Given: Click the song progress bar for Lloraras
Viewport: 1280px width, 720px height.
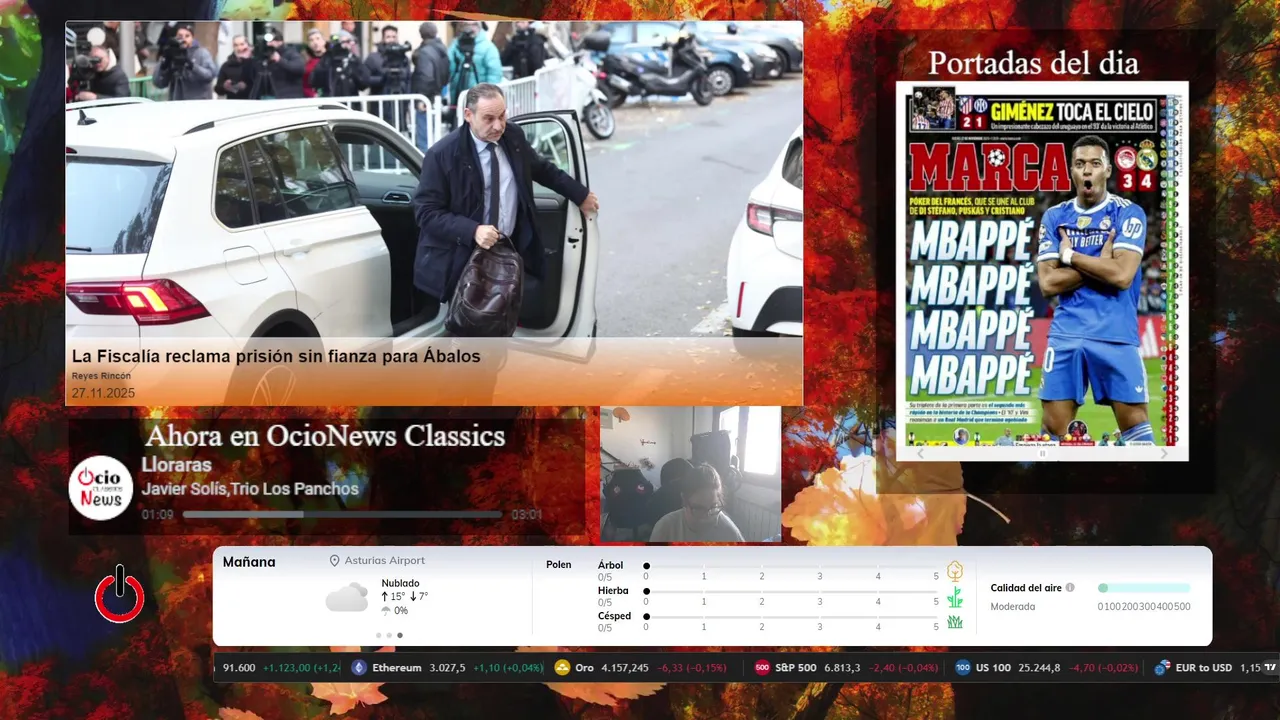Looking at the screenshot, I should (x=342, y=515).
